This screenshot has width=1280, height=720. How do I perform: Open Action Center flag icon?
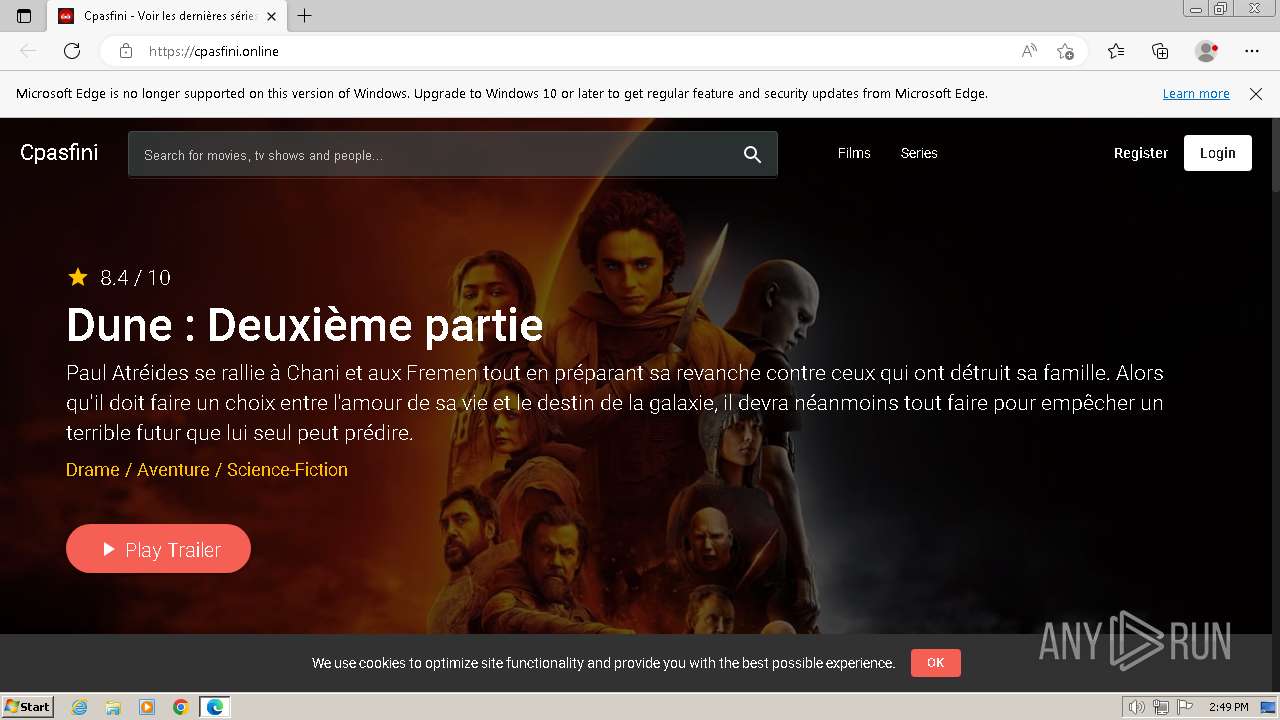pyautogui.click(x=1185, y=707)
